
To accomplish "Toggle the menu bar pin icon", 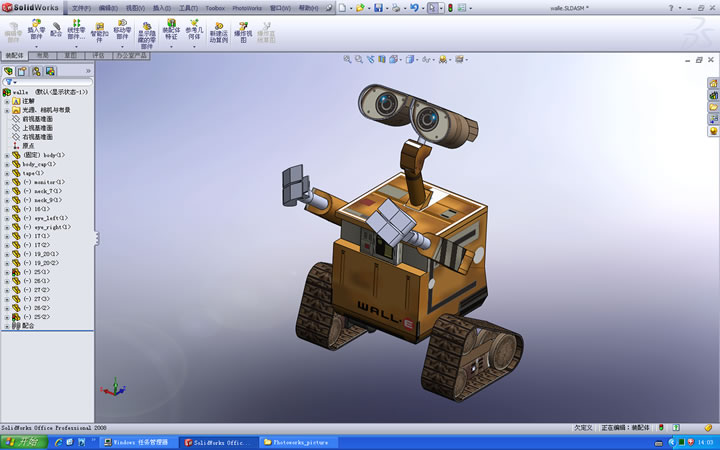I will coord(329,8).
